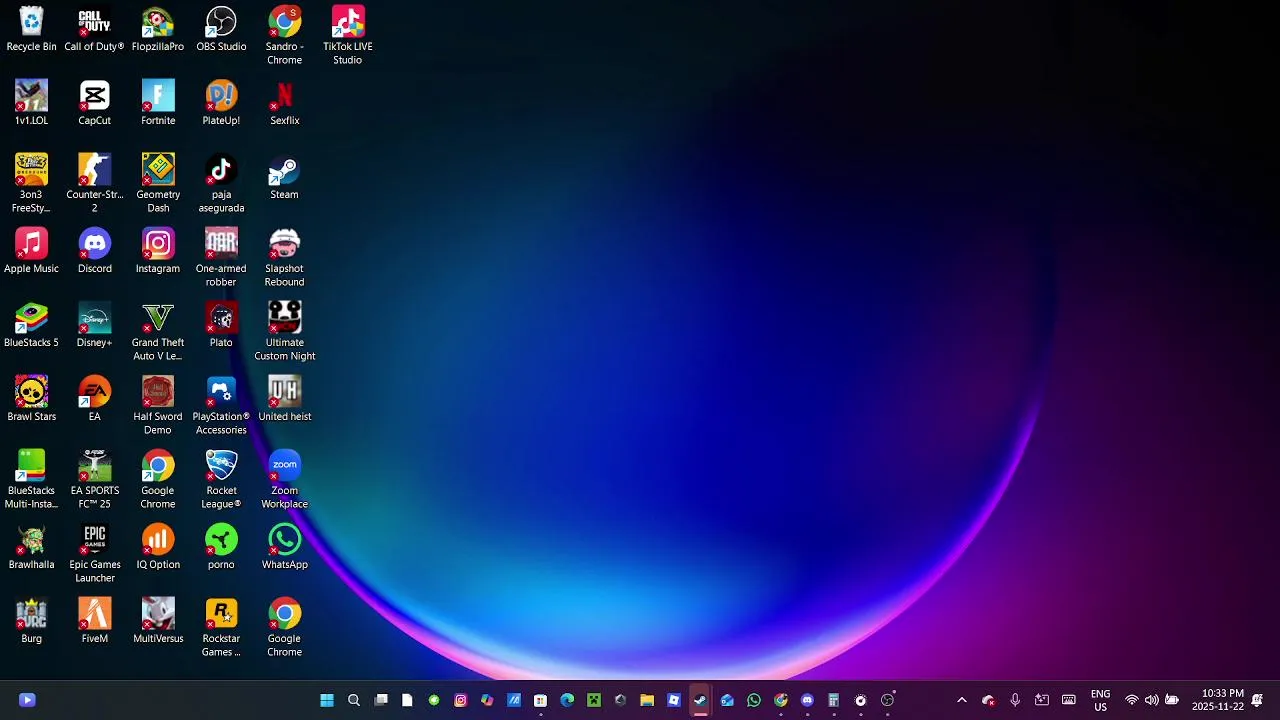This screenshot has width=1280, height=720.
Task: Select the MultiVersus desktop icon
Action: click(158, 621)
